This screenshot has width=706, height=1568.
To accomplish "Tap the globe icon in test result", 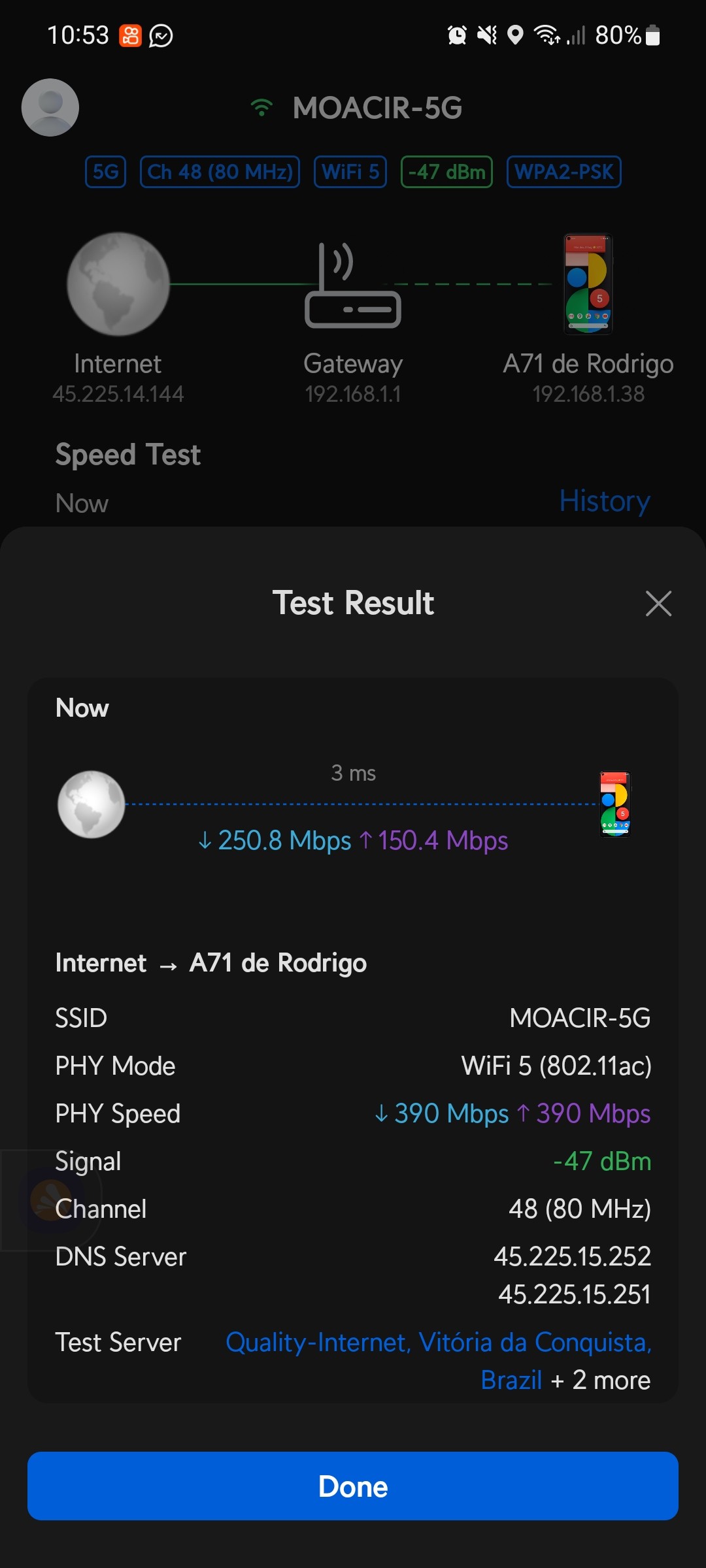I will coord(92,804).
